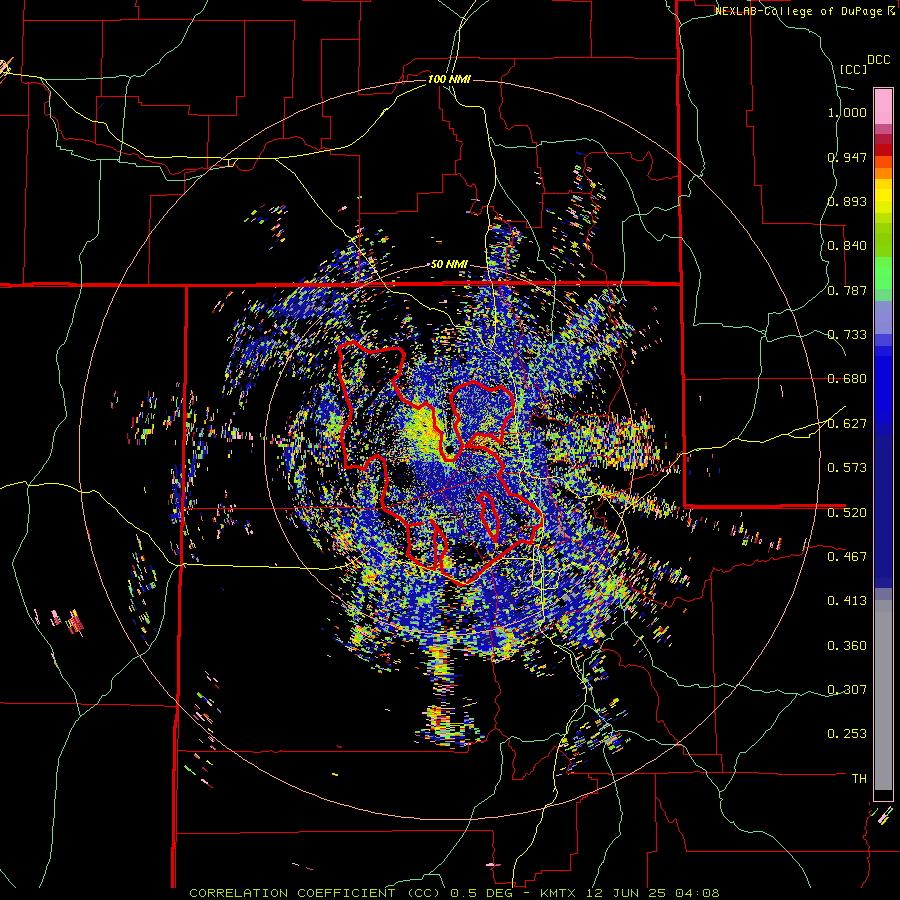Viewport: 900px width, 900px height.
Task: Click the 1.000 value on color scale
Action: [847, 112]
